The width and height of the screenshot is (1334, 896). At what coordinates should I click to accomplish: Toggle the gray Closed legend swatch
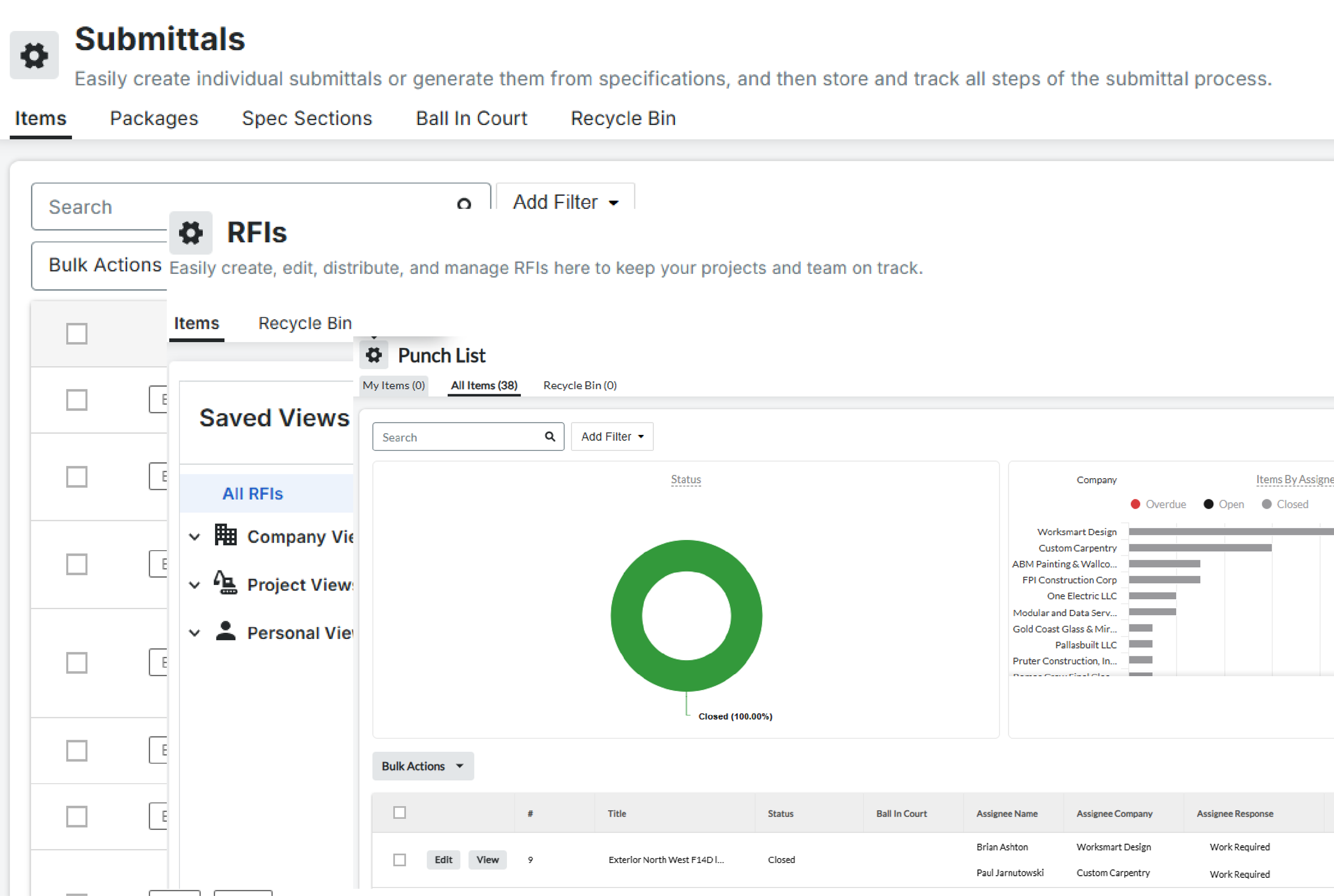[x=1267, y=504]
